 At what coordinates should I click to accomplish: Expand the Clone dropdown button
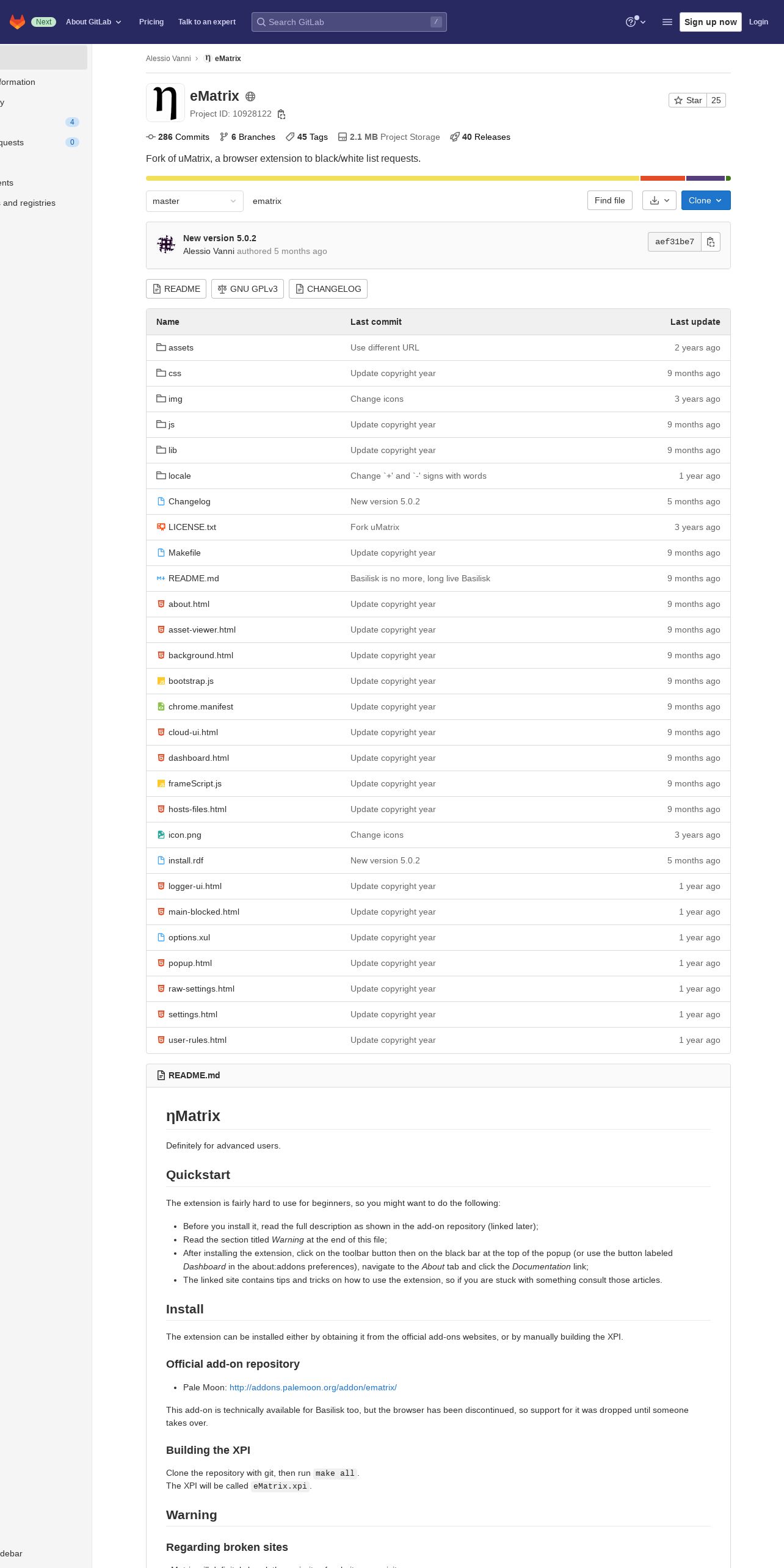(x=706, y=200)
